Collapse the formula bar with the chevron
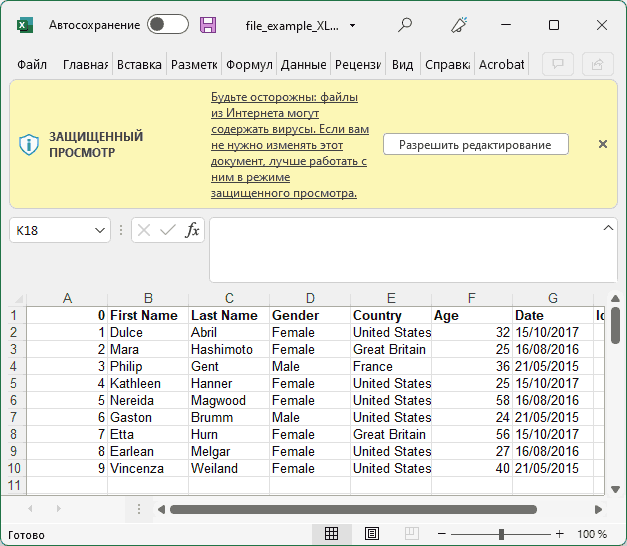Image resolution: width=627 pixels, height=546 pixels. pyautogui.click(x=608, y=228)
